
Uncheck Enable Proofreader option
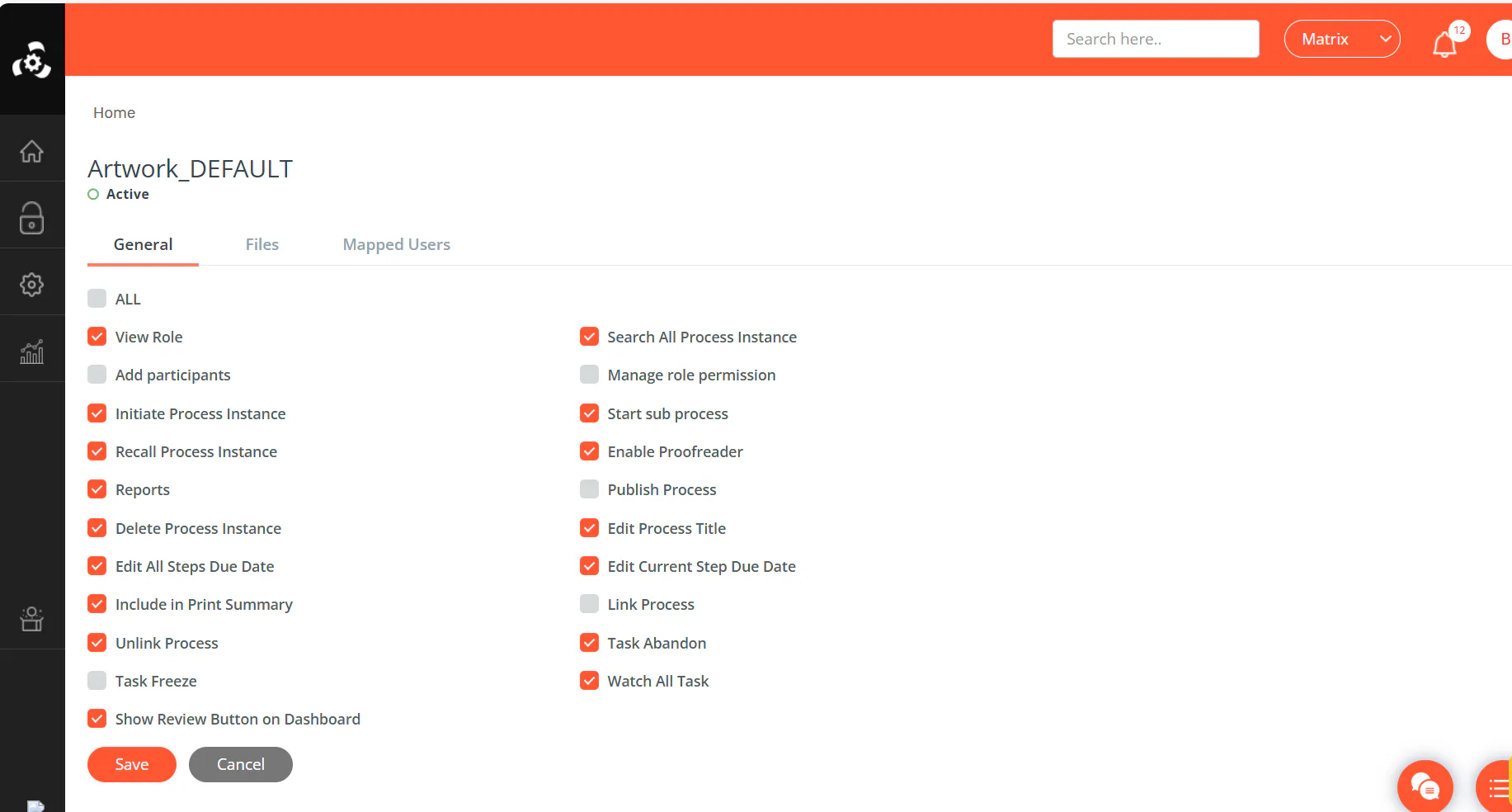point(589,451)
